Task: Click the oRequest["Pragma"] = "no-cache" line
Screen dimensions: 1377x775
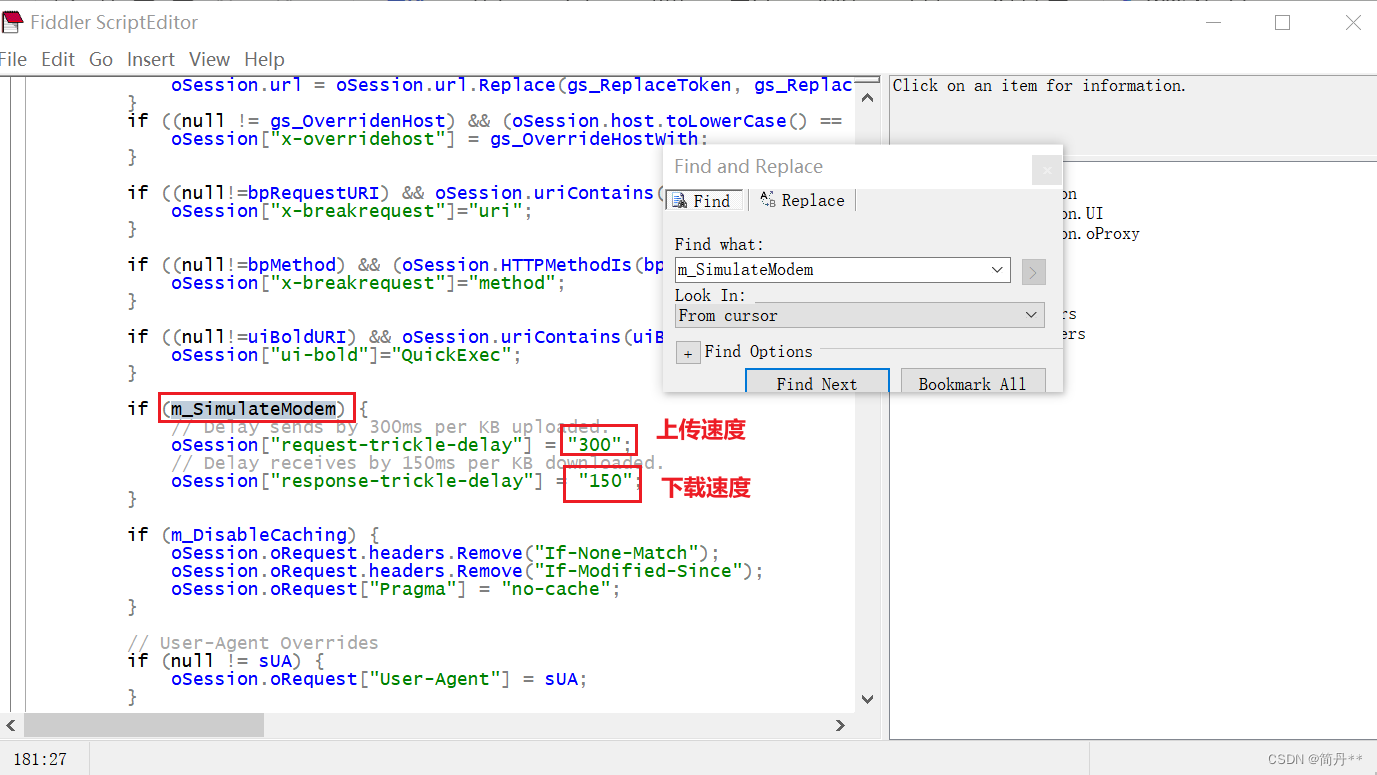Action: point(396,589)
